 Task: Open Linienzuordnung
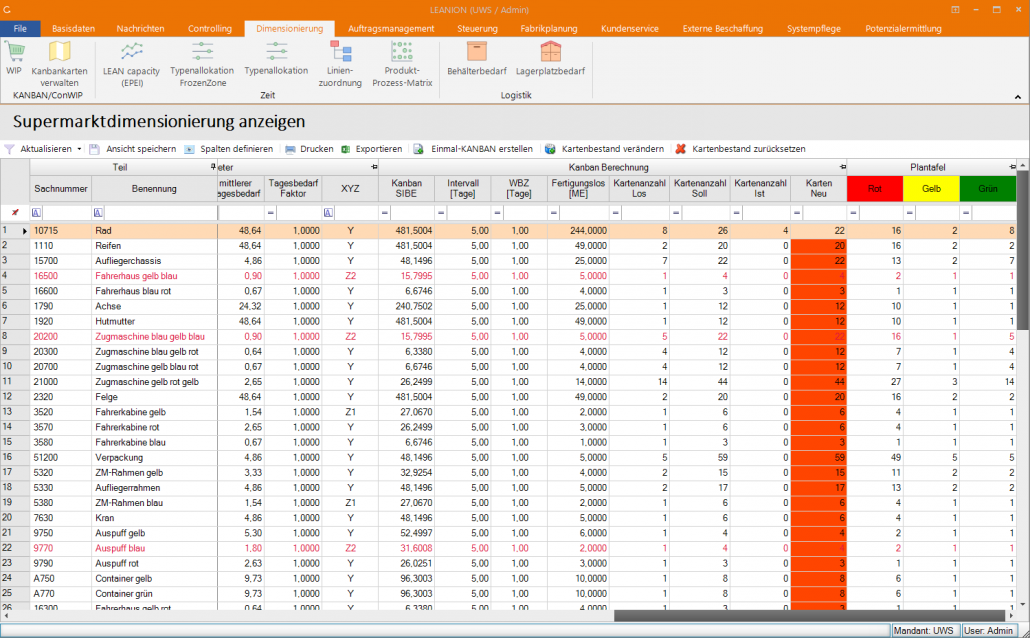340,64
